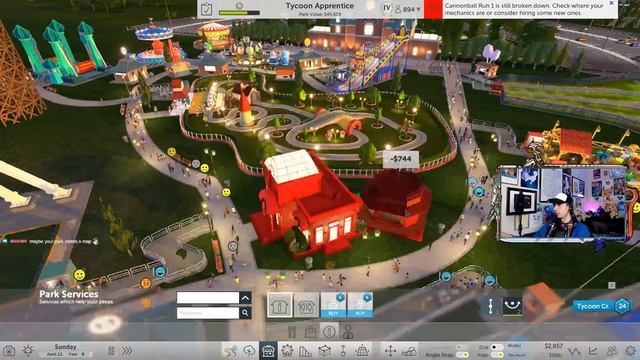
Task: Click the -$744 placement cost label
Action: pyautogui.click(x=400, y=159)
